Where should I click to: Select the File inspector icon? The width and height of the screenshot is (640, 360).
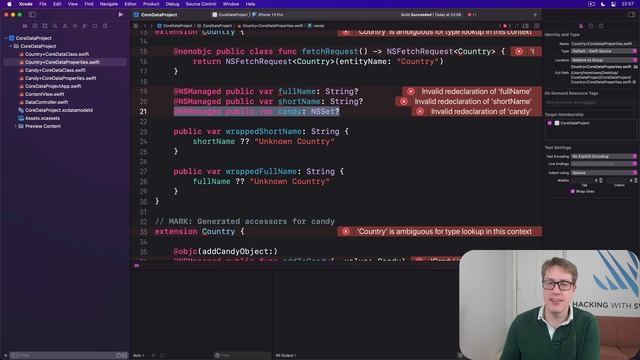(x=581, y=26)
